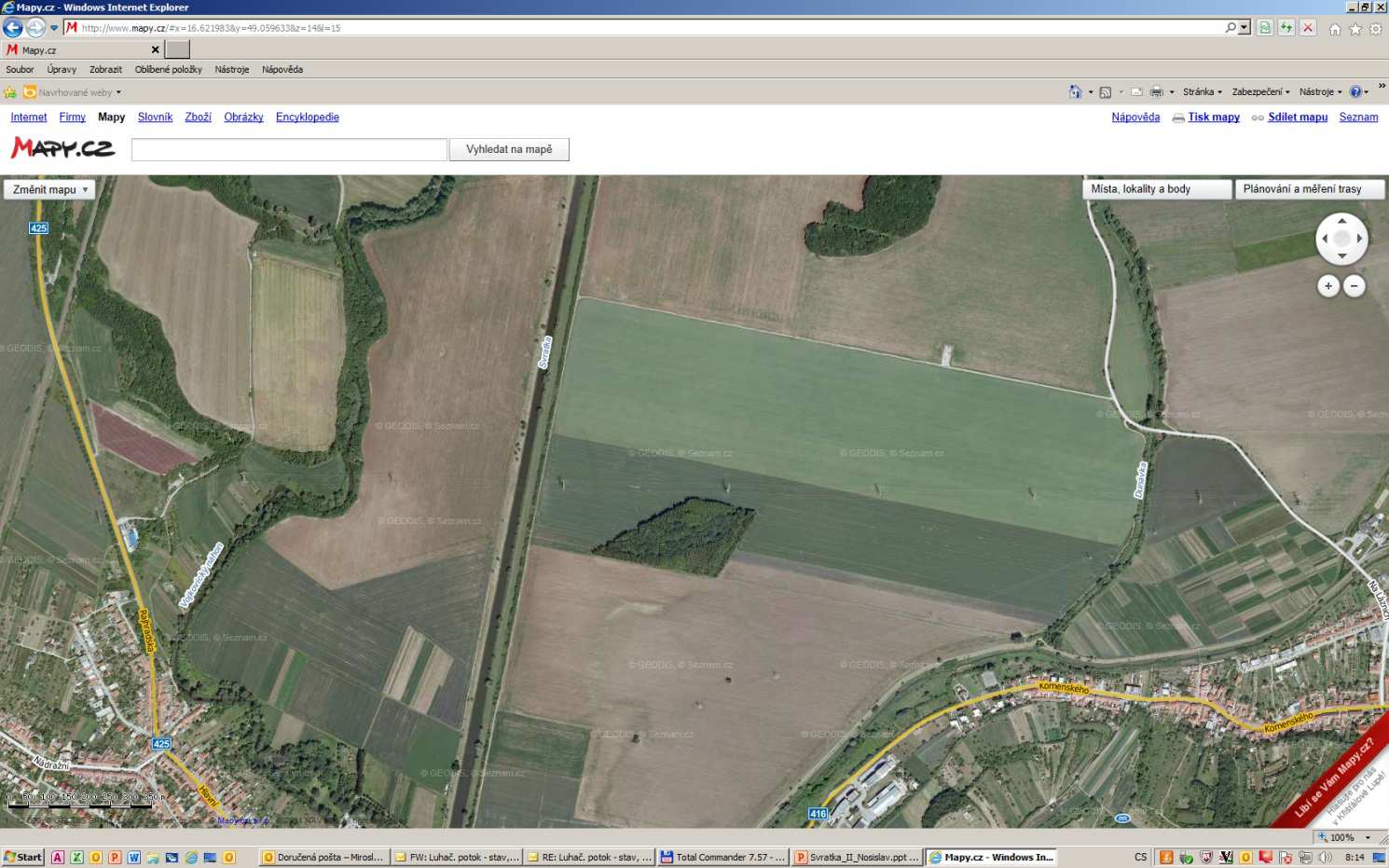Click the red Stop loading icon
This screenshot has width=1389, height=868.
(1308, 28)
